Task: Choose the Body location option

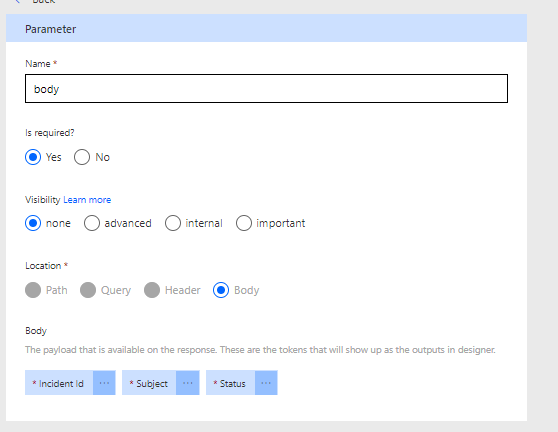Action: pyautogui.click(x=221, y=290)
